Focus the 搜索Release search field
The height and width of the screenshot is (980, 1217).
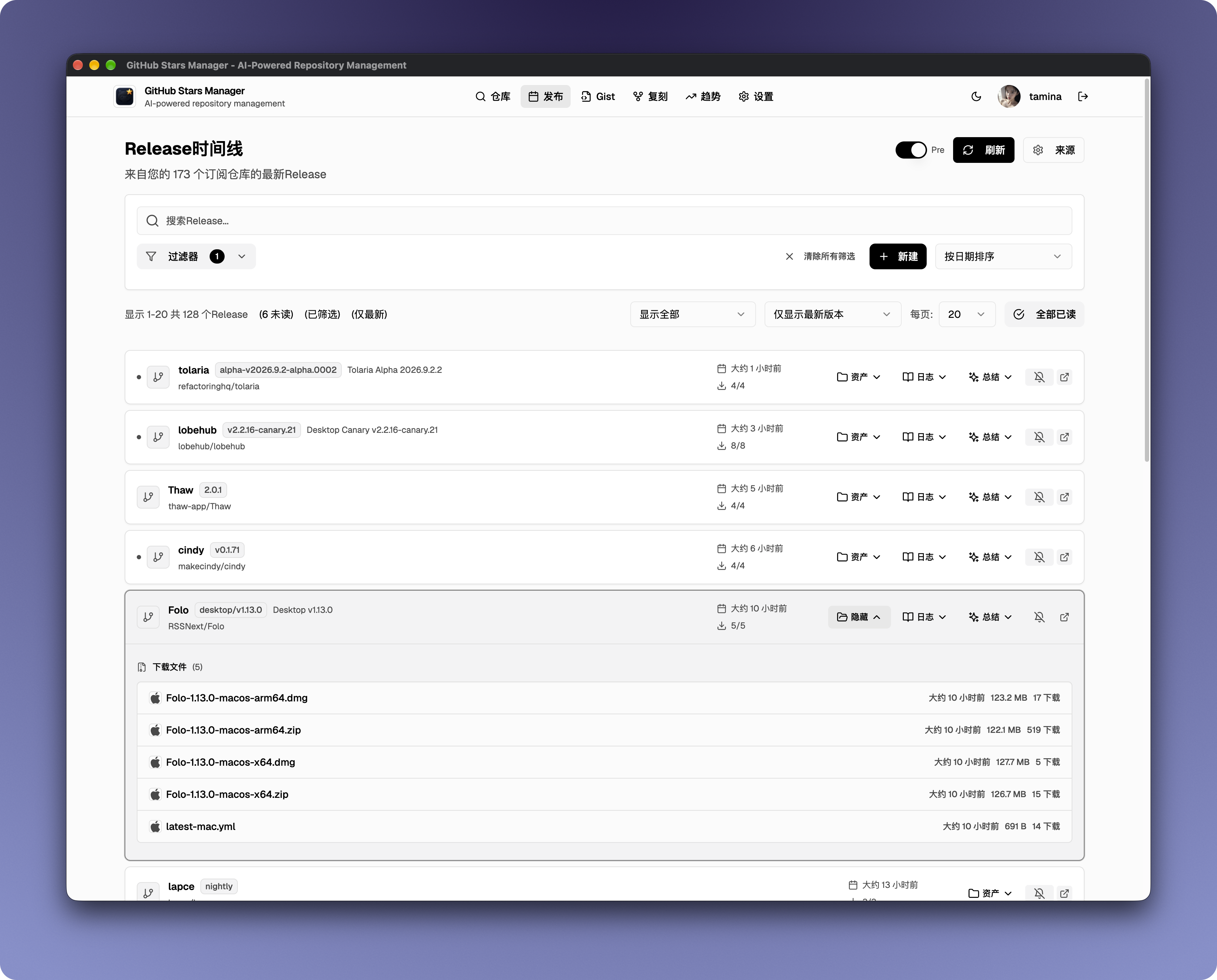[x=604, y=221]
